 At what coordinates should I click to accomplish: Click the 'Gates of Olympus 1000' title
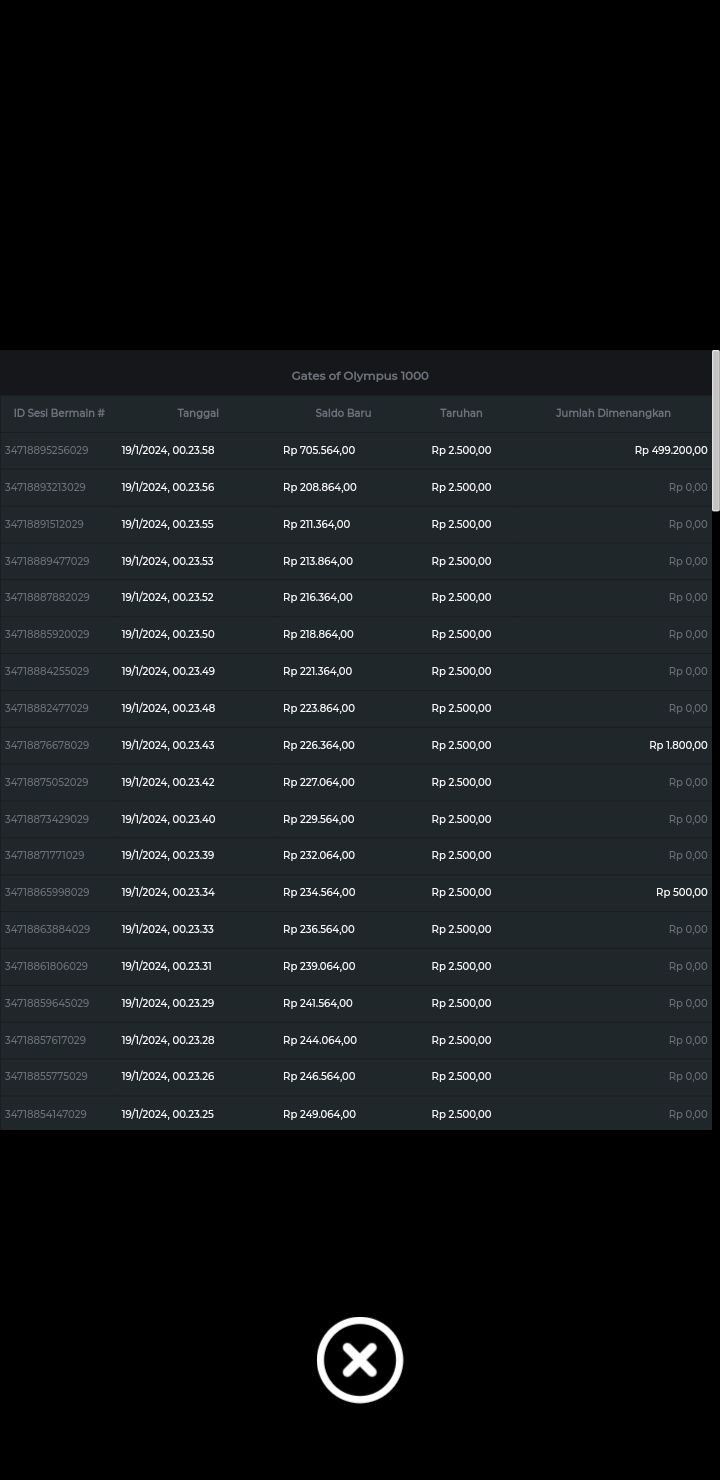coord(360,376)
